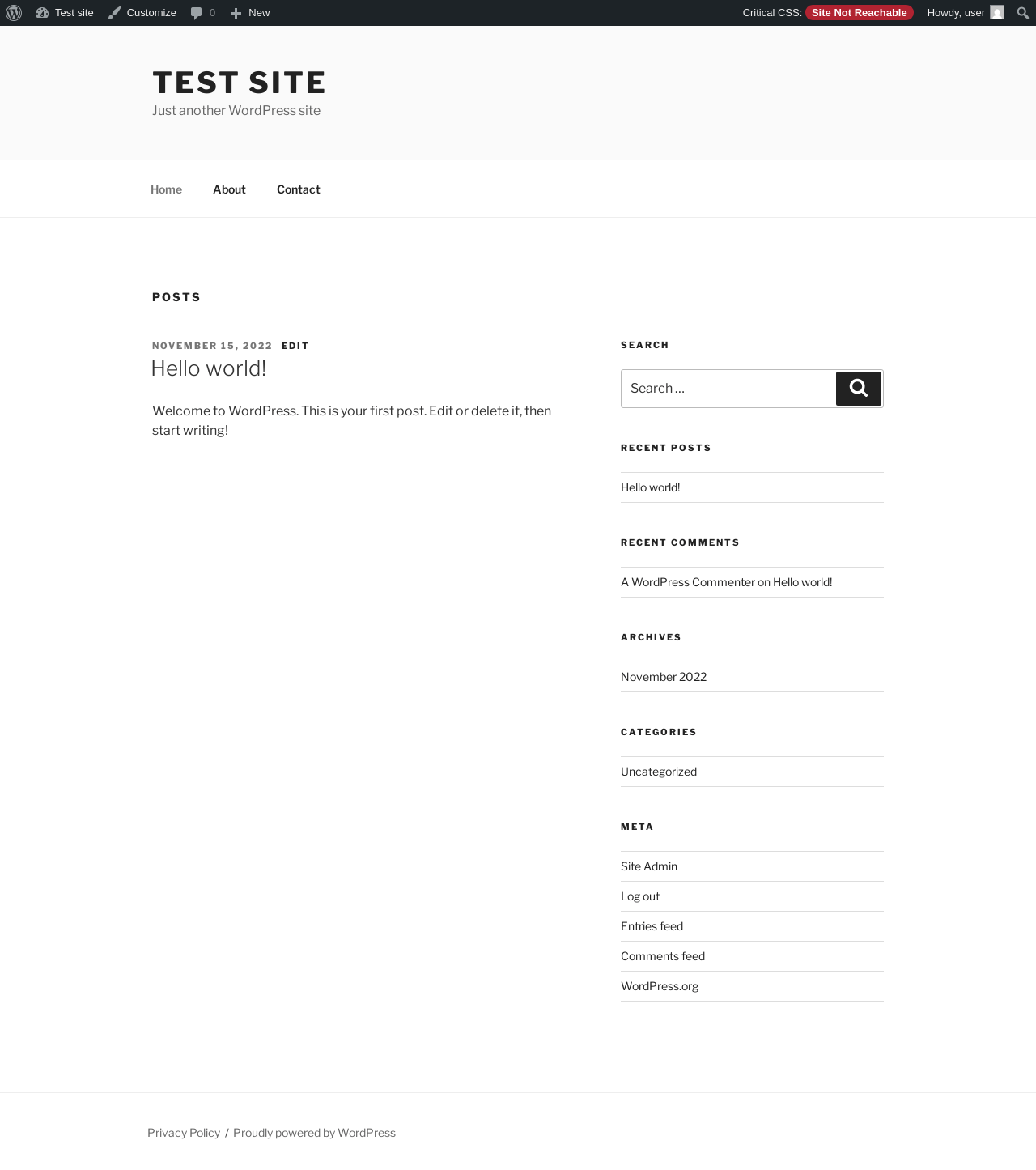The image size is (1036, 1170).
Task: Click the dashboard icon beside Test site
Action: 42,13
